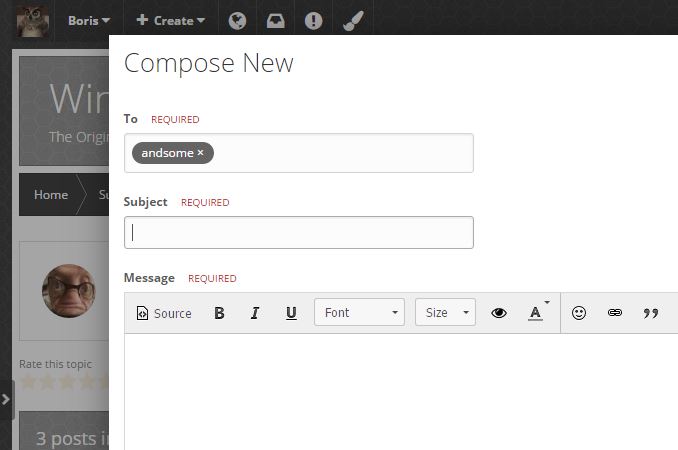
Task: Switch editor to Source mode
Action: pyautogui.click(x=164, y=313)
